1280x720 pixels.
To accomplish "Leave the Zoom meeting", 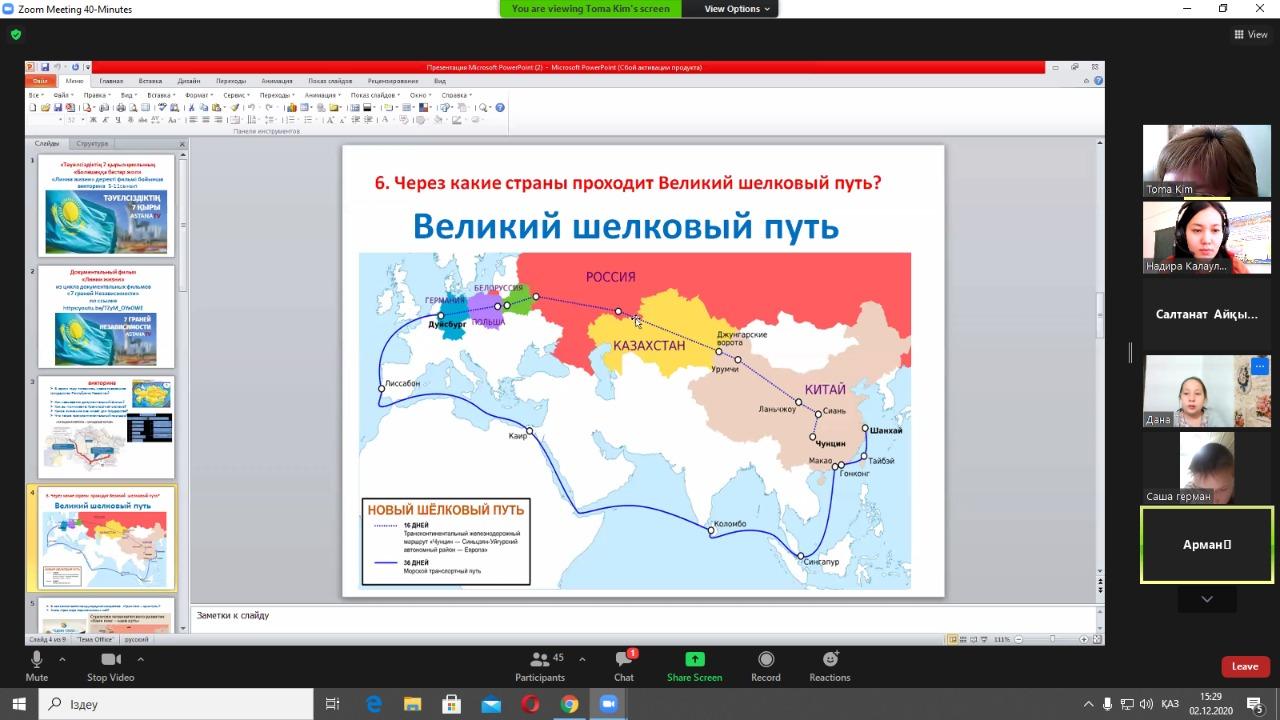I will pos(1245,666).
